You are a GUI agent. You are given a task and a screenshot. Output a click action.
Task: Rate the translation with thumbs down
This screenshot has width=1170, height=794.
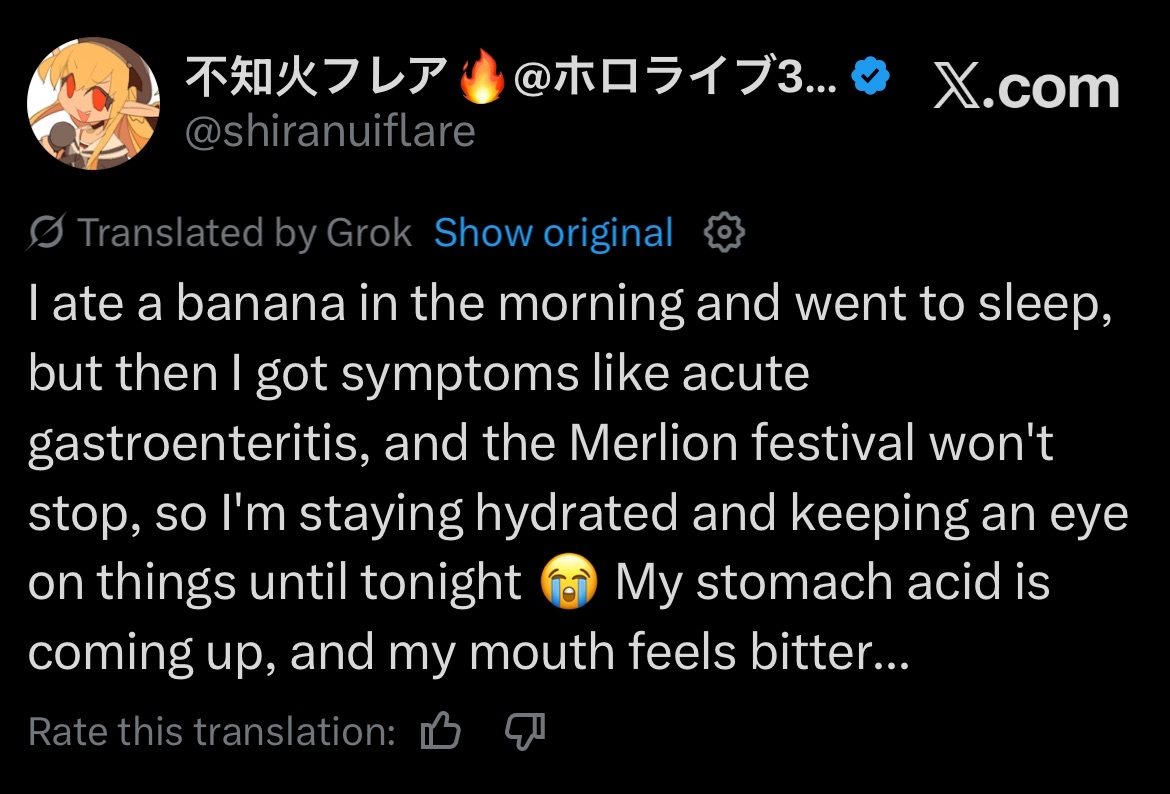(x=525, y=732)
